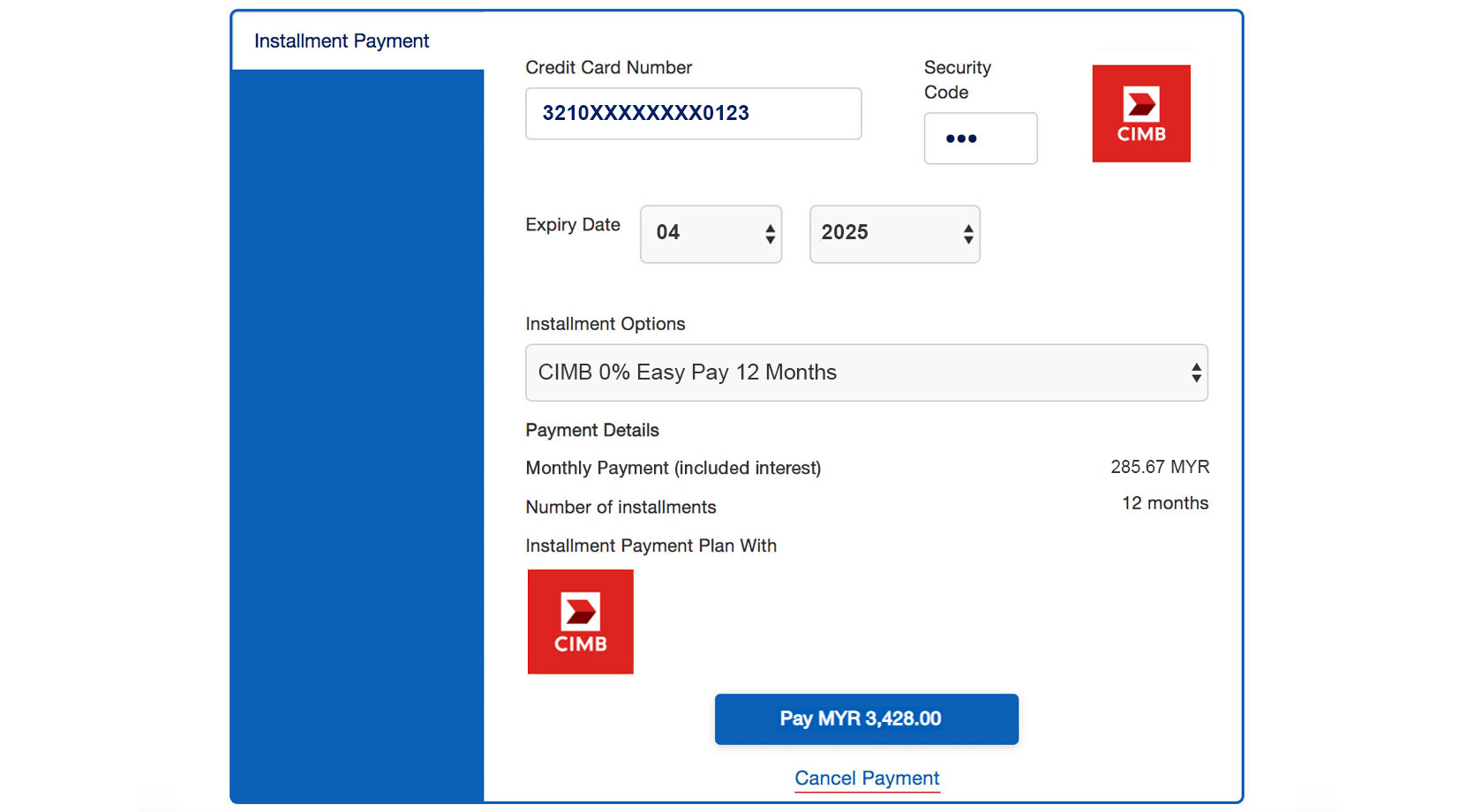
Task: Click into the Security Code field
Action: [981, 139]
